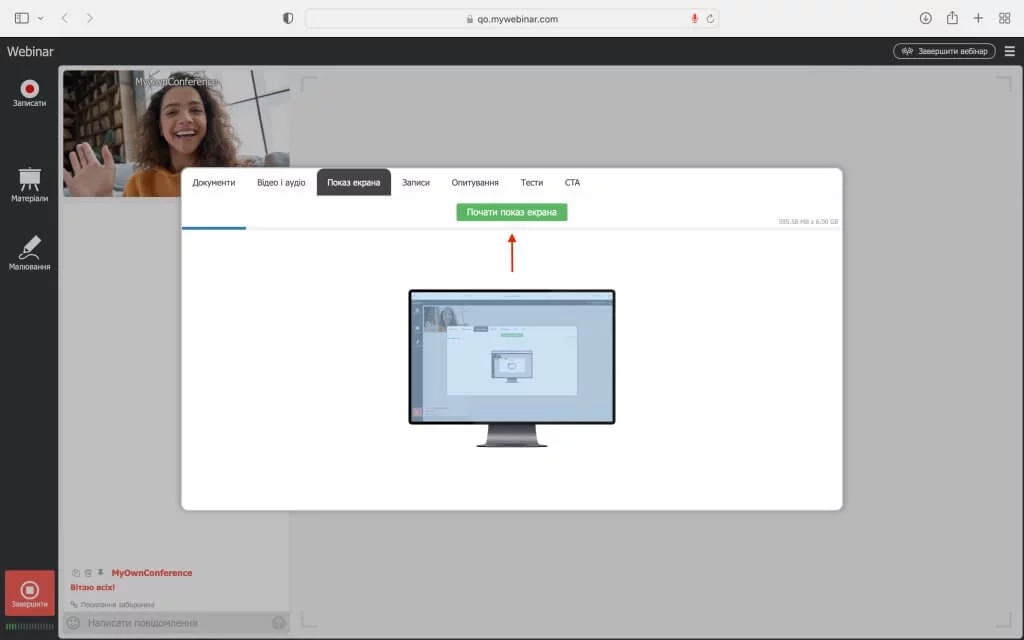Expand the sidebar dropdown chevron in Safari
The height and width of the screenshot is (640, 1024).
[41, 18]
